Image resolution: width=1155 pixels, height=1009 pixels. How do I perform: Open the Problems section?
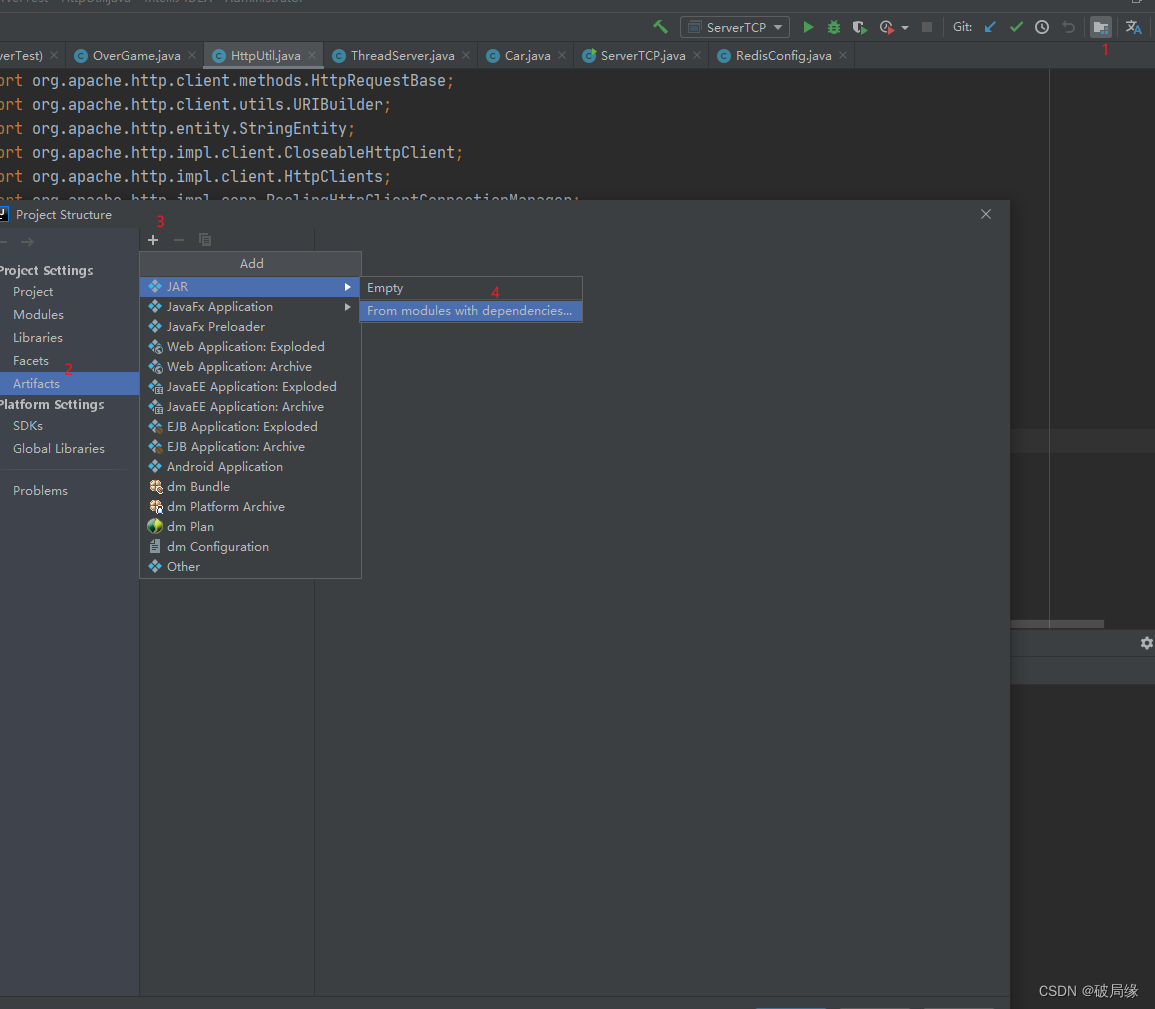[40, 491]
